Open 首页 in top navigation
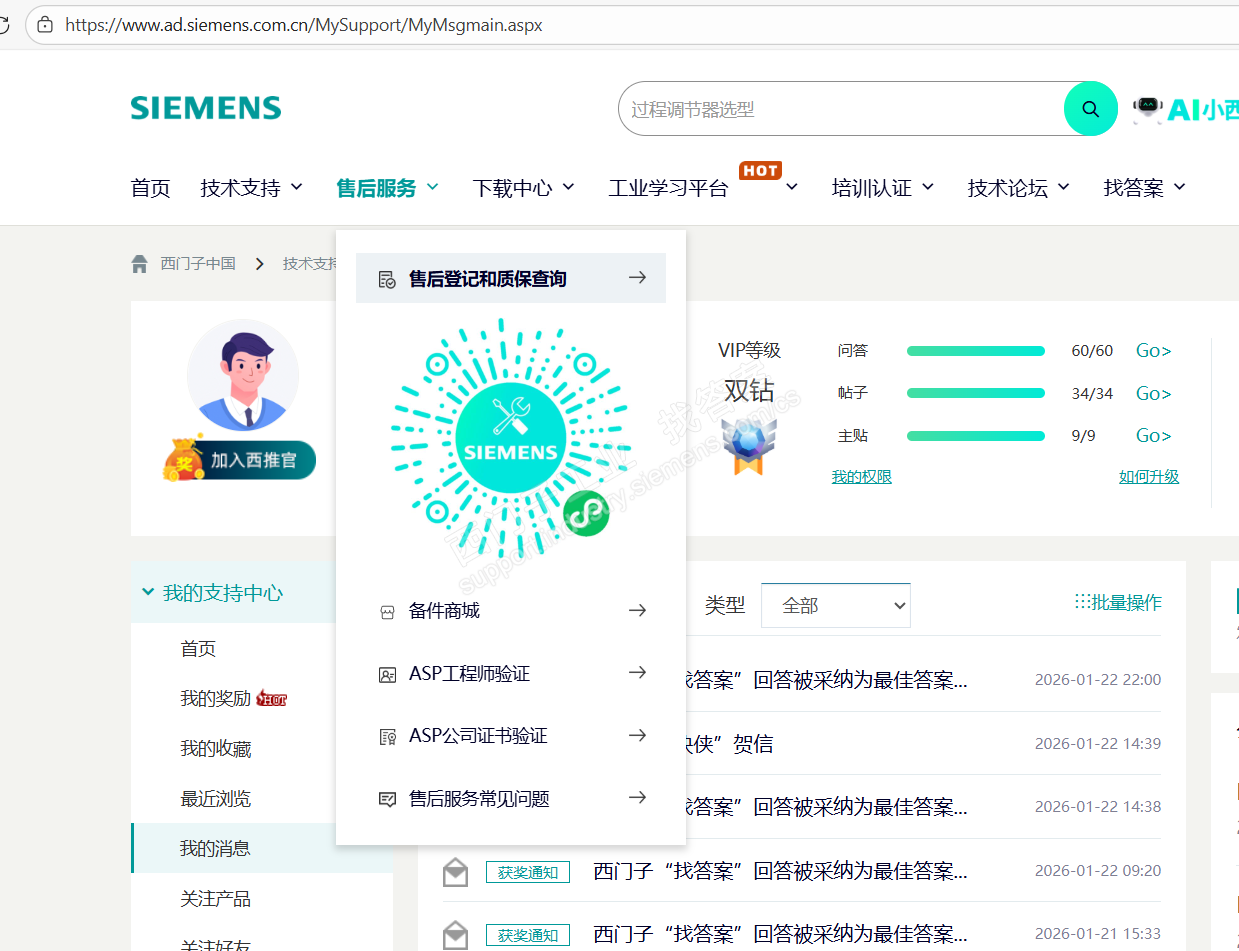The width and height of the screenshot is (1239, 951). coord(151,188)
